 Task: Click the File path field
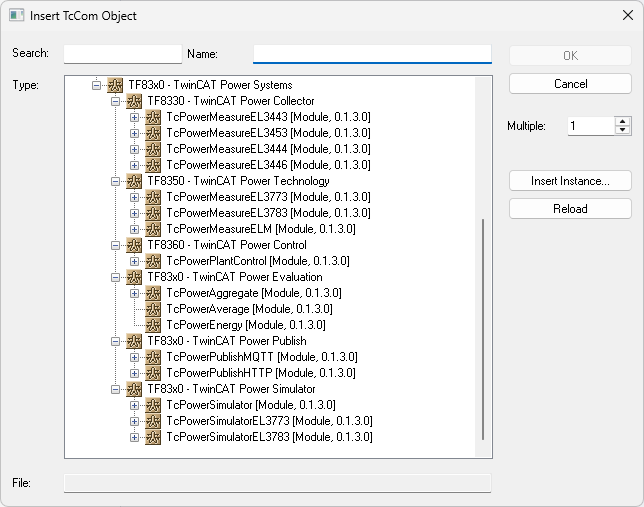point(278,483)
